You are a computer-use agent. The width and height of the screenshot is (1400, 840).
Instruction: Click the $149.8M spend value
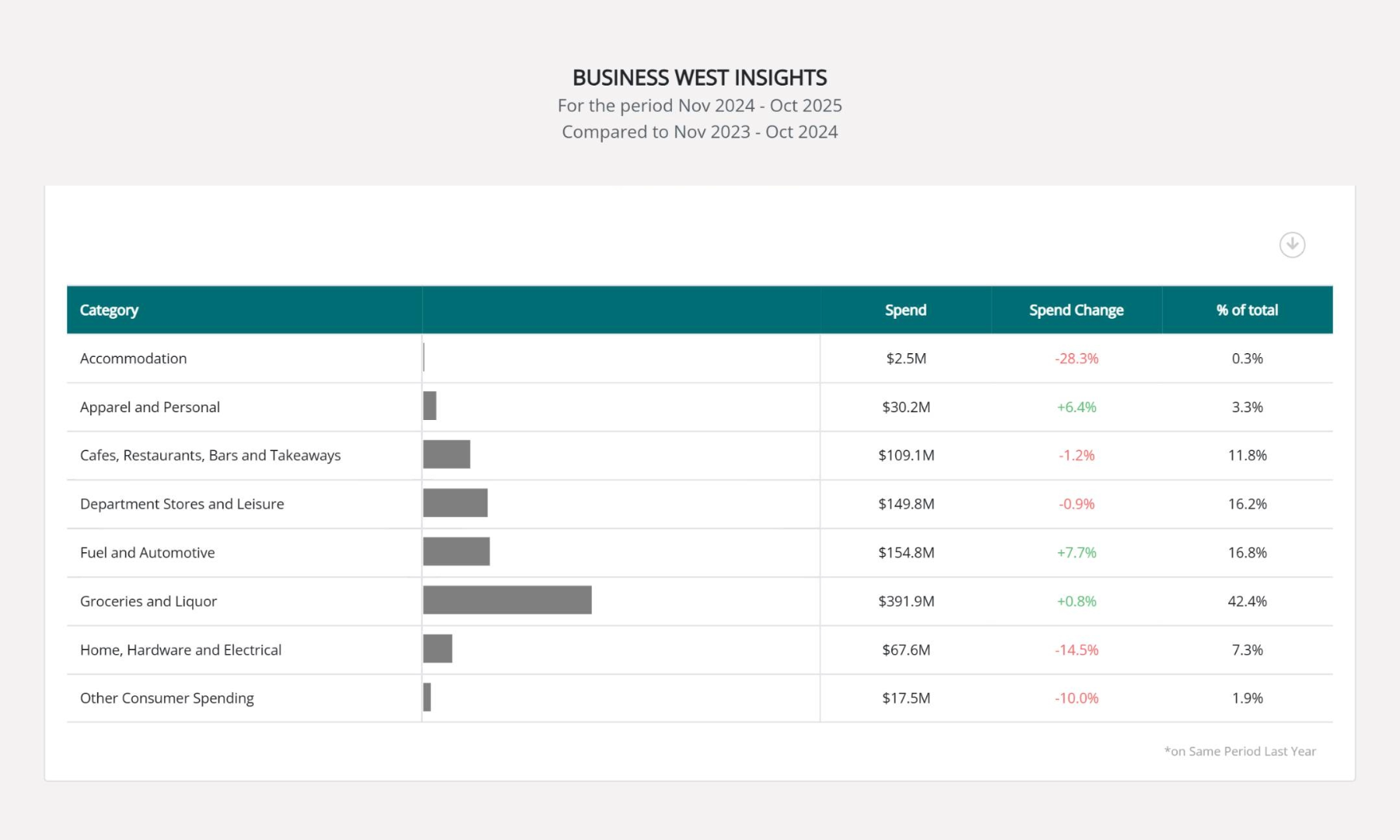(x=906, y=504)
